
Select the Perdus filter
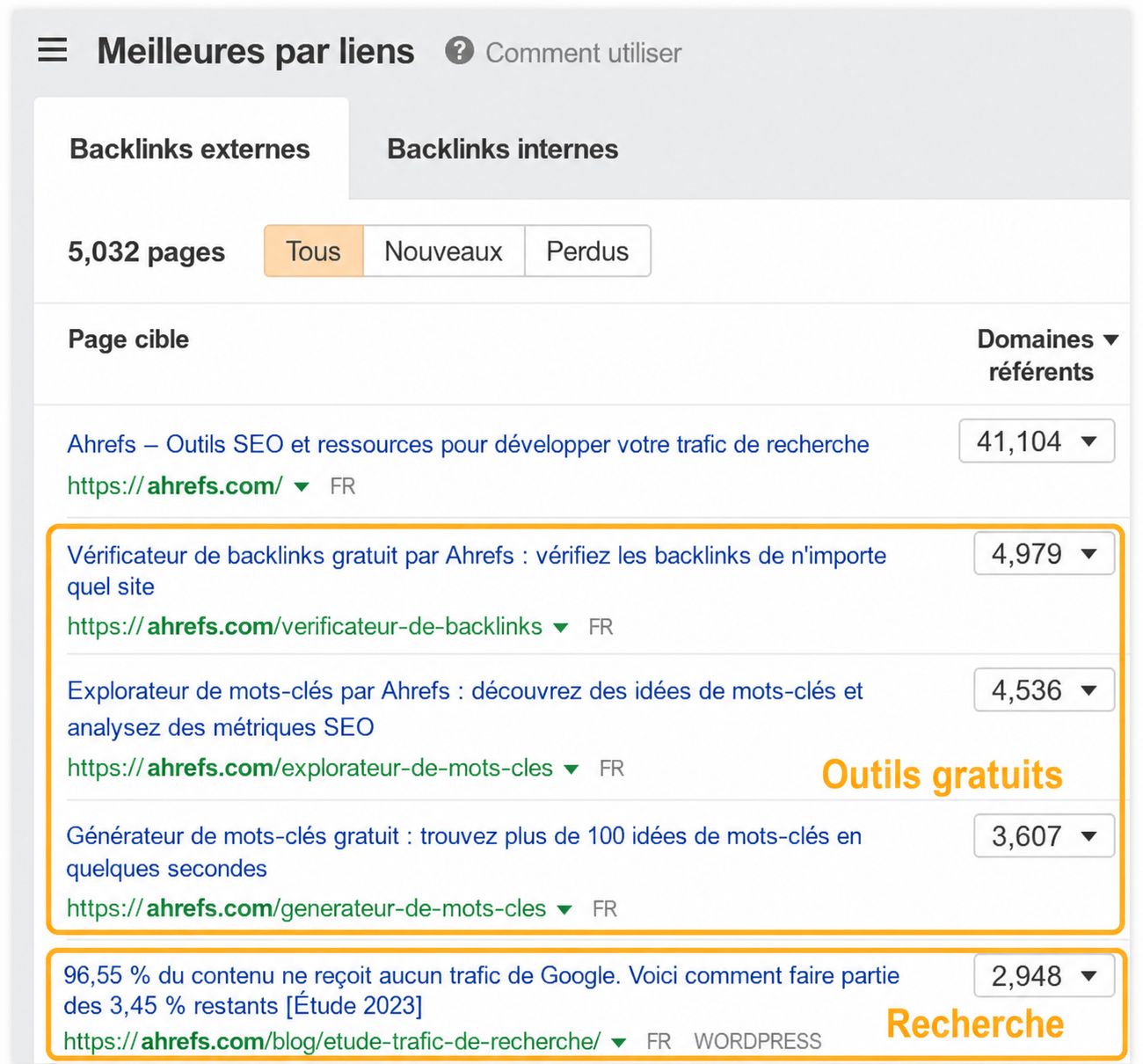(x=587, y=251)
